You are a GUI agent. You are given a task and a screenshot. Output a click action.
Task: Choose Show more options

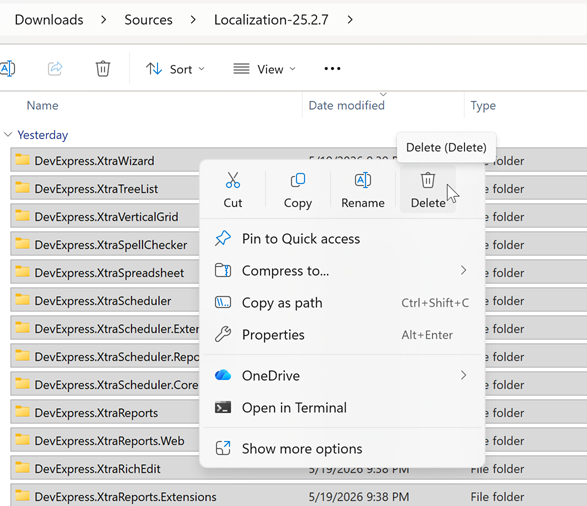tap(342, 448)
